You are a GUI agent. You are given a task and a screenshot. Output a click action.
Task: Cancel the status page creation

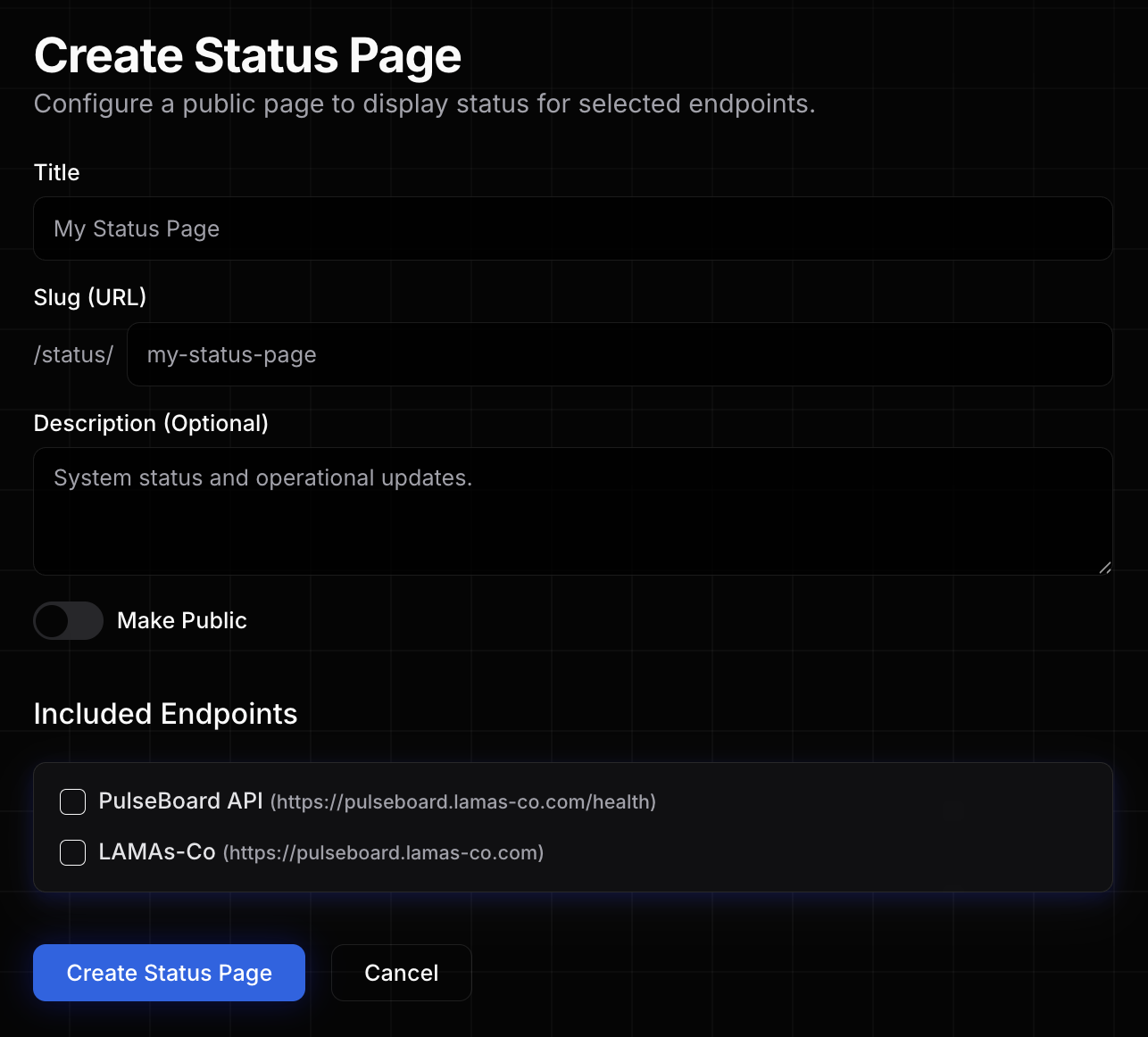[401, 973]
